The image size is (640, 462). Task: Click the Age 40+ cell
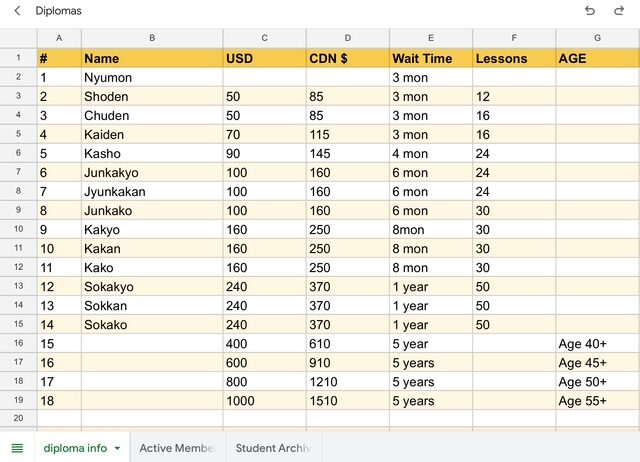pyautogui.click(x=597, y=343)
